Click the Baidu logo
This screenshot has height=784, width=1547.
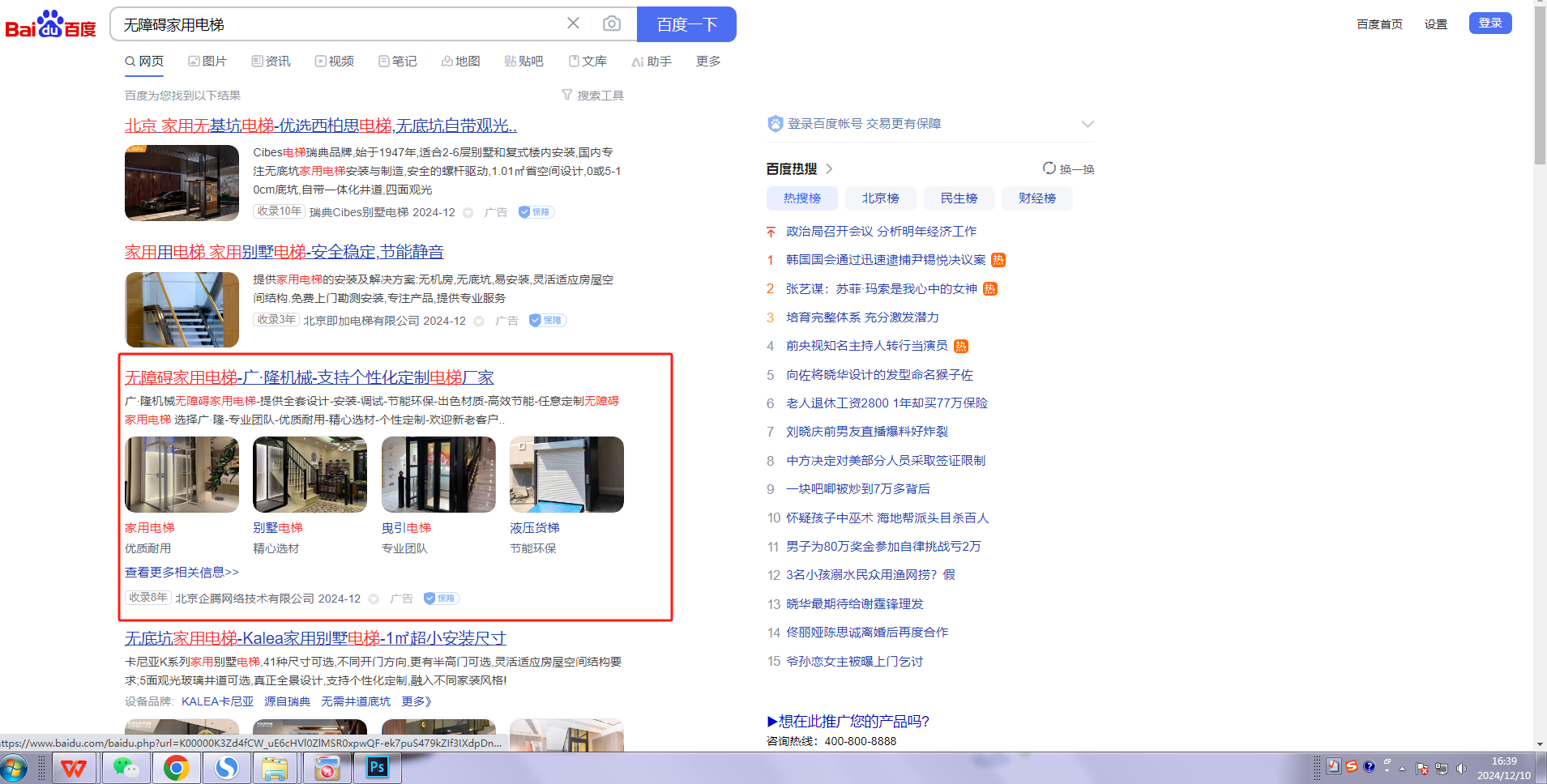tap(50, 24)
